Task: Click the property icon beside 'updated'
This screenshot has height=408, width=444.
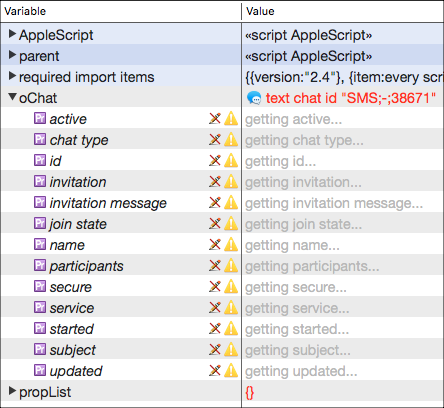Action: 40,370
